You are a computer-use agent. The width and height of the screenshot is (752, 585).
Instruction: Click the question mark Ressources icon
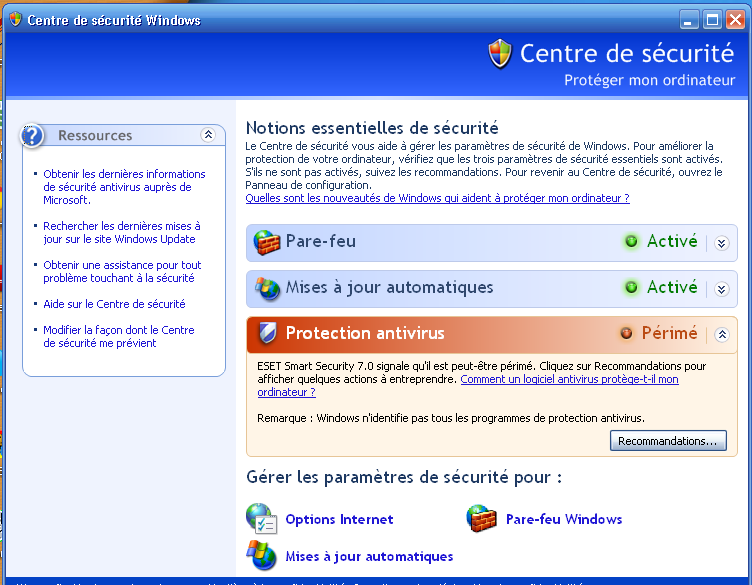[32, 136]
